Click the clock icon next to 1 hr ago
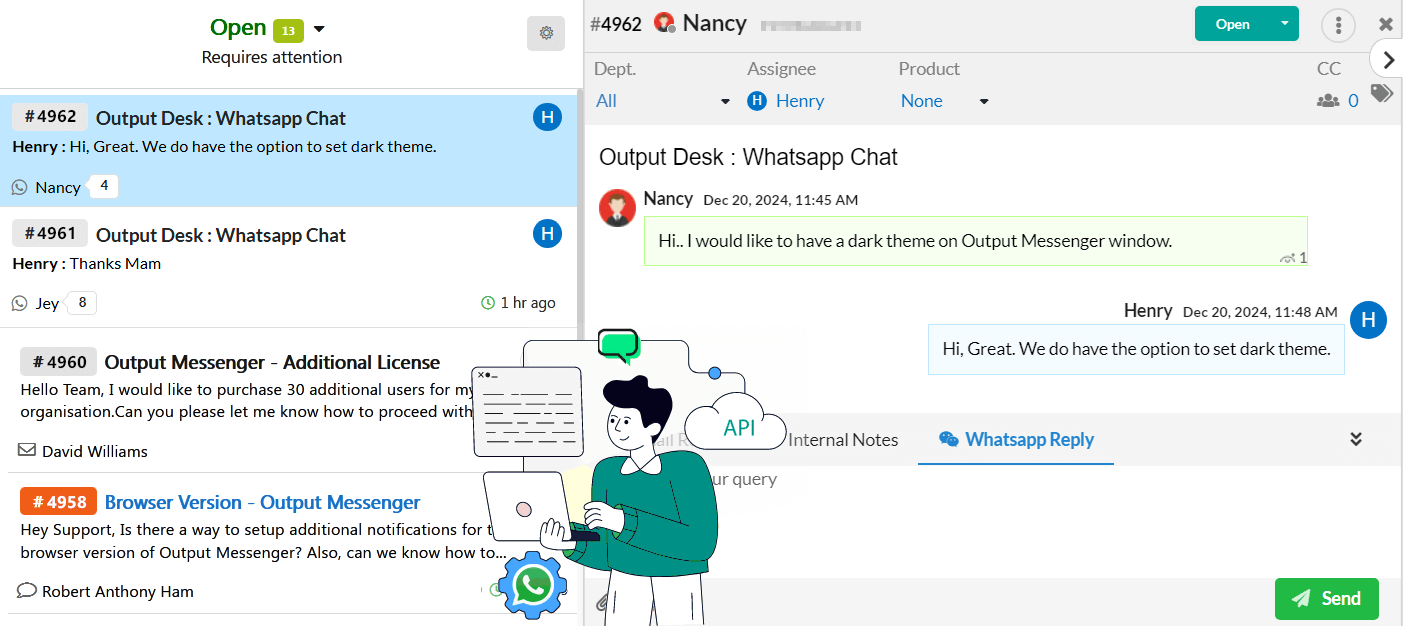 488,303
